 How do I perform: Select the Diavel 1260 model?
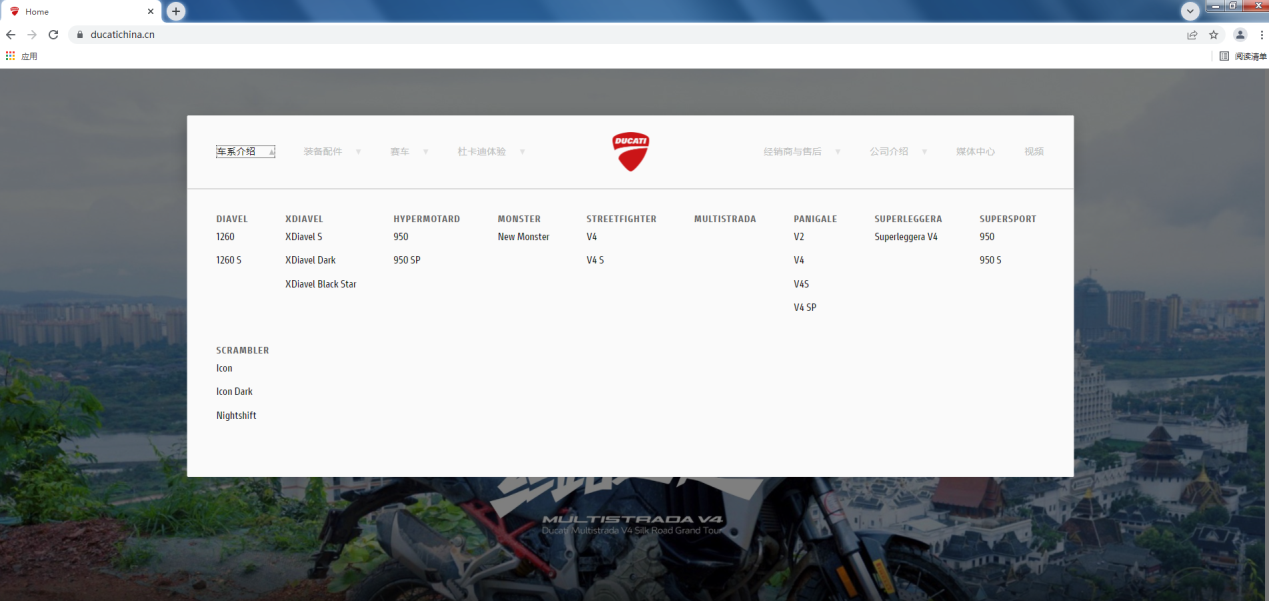pos(225,237)
